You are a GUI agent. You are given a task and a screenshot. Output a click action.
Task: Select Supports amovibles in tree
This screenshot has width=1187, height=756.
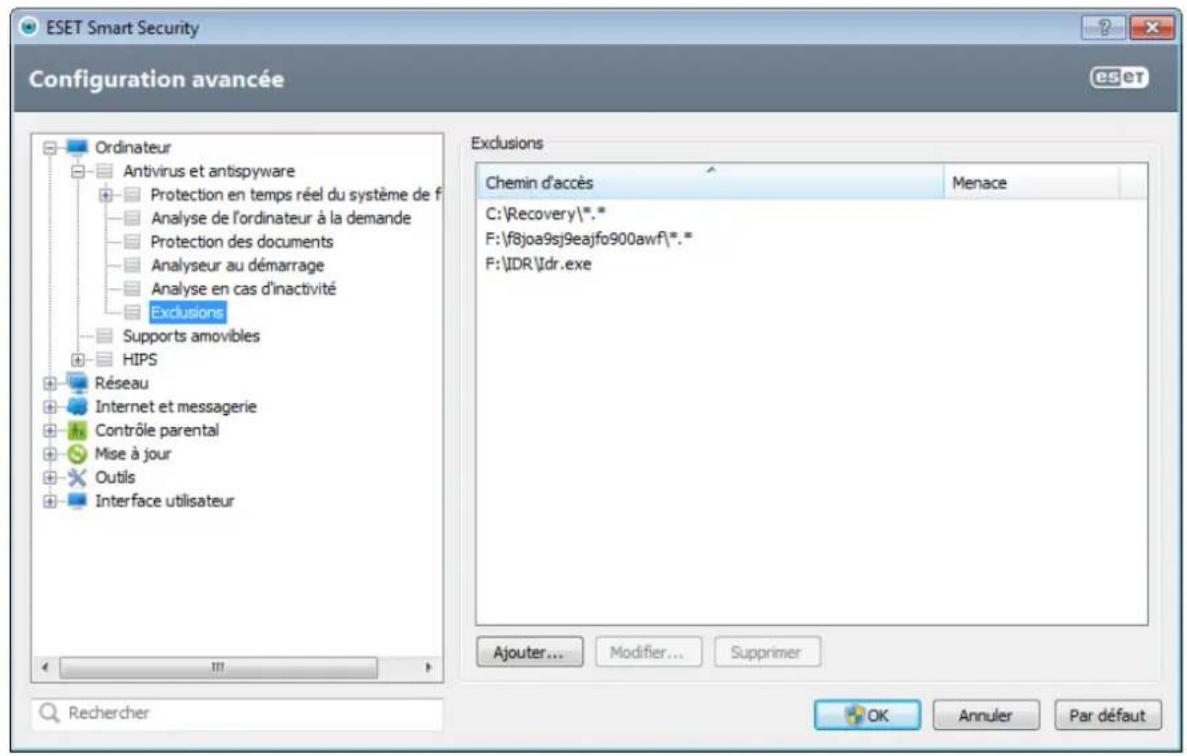[191, 335]
